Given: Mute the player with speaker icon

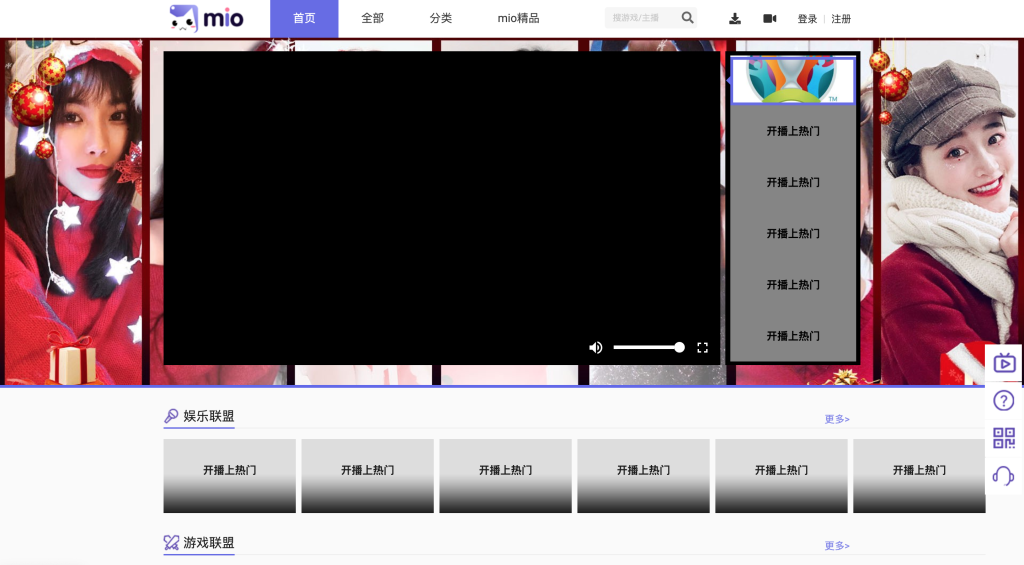Looking at the screenshot, I should tap(596, 347).
